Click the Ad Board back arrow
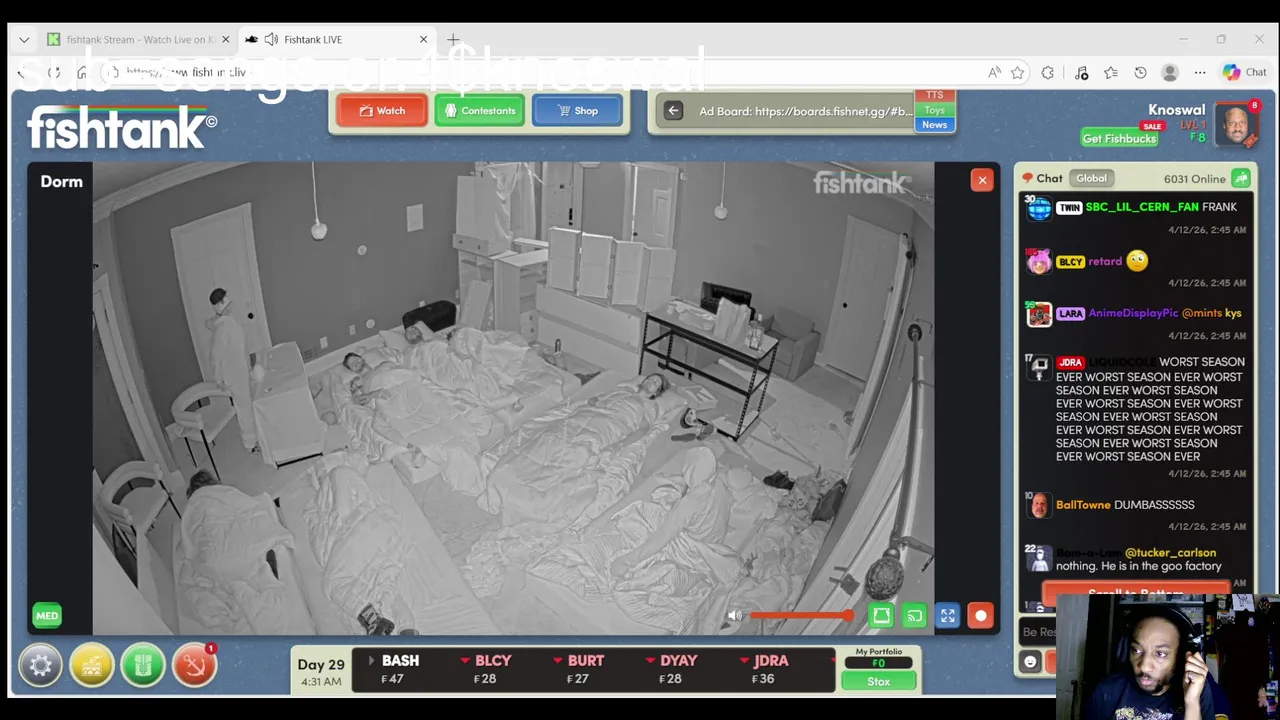This screenshot has height=720, width=1280. (673, 111)
